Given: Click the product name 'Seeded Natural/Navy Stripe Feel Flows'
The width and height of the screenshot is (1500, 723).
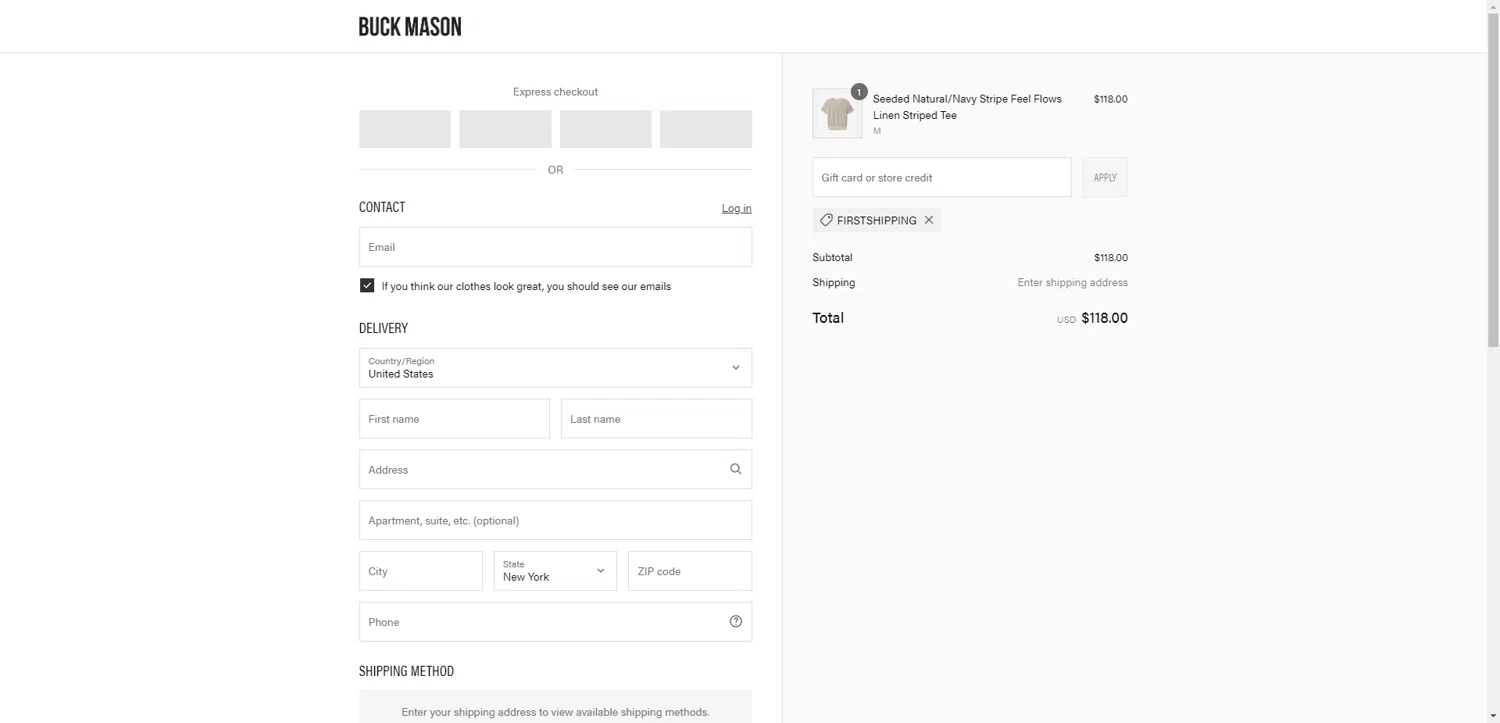Looking at the screenshot, I should (967, 99).
